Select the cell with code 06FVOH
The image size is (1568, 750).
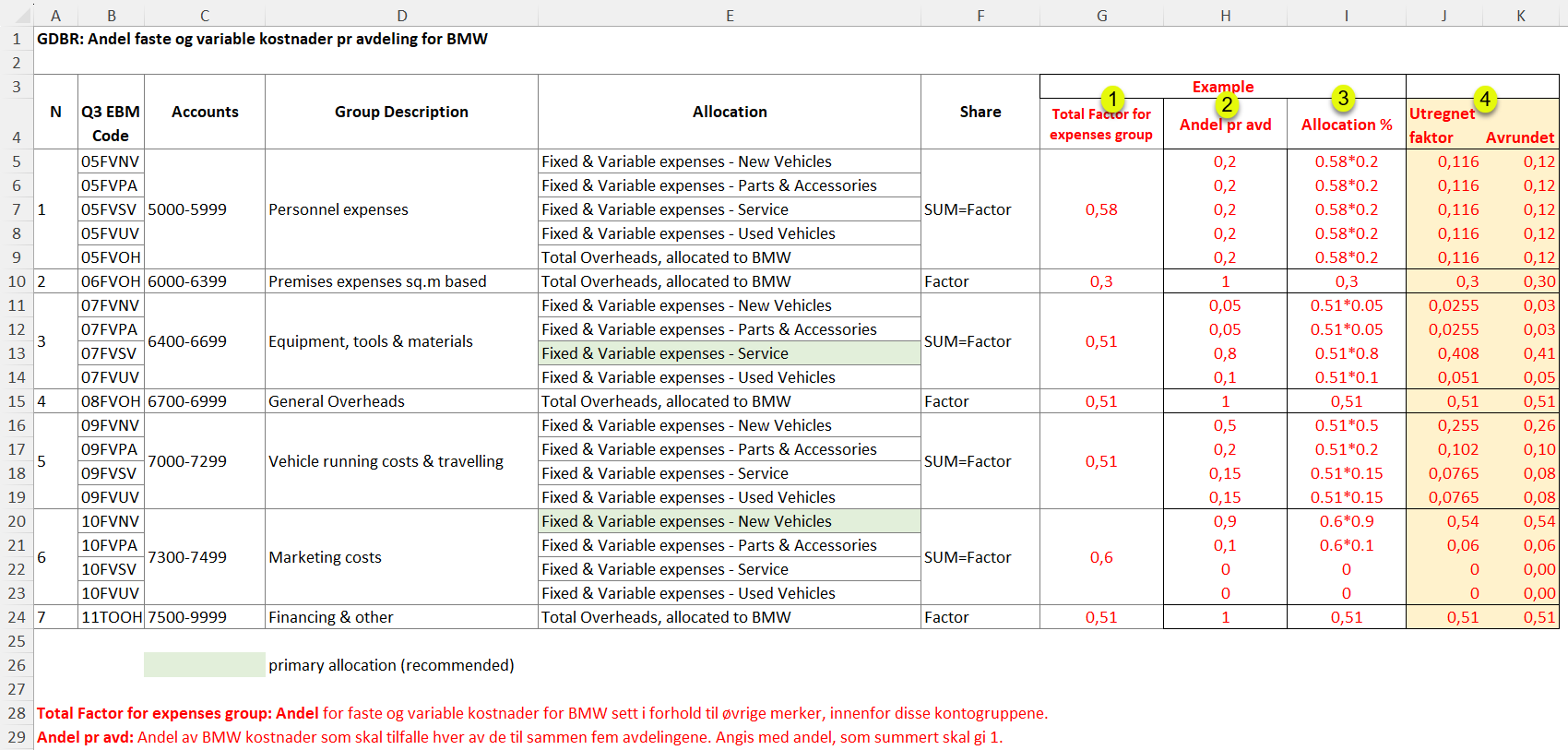(x=111, y=281)
